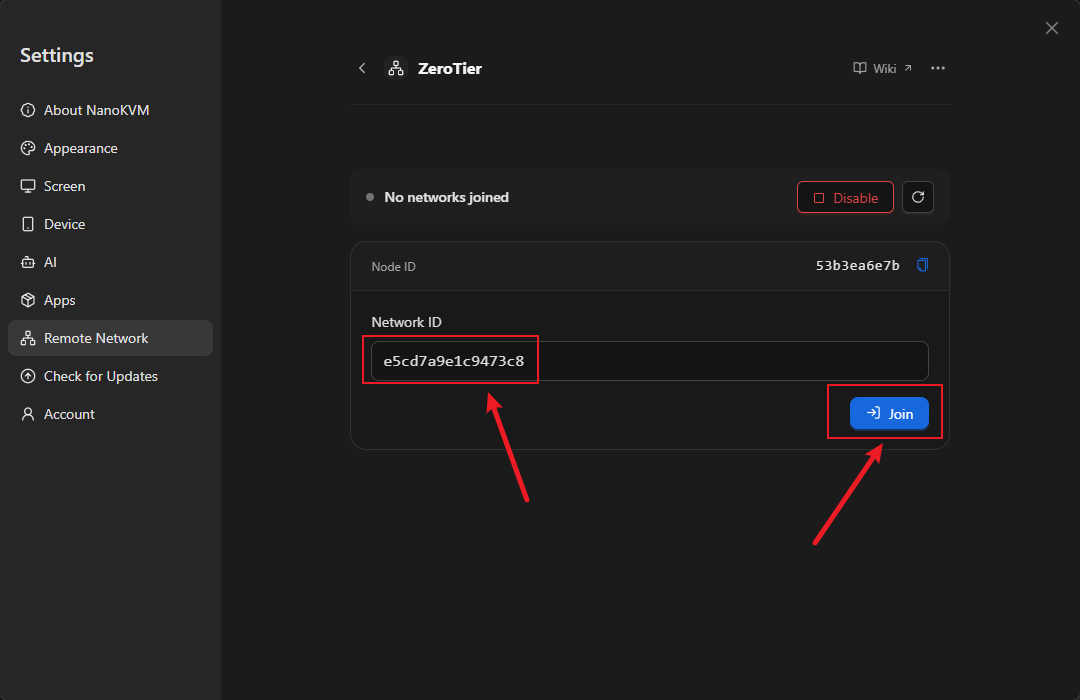Open Appearance settings
The height and width of the screenshot is (700, 1080).
[x=110, y=148]
